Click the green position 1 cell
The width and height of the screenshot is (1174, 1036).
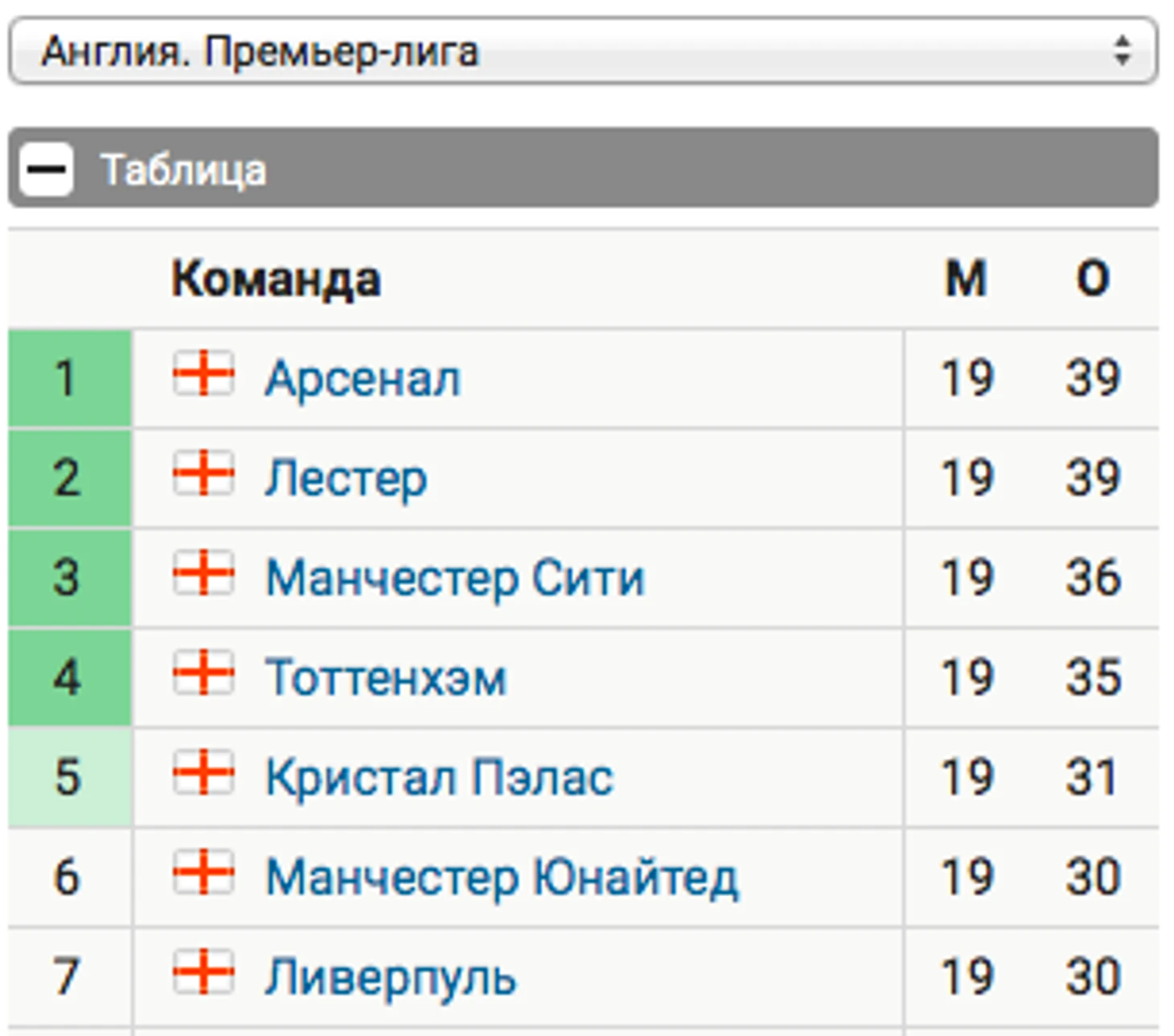(x=69, y=378)
